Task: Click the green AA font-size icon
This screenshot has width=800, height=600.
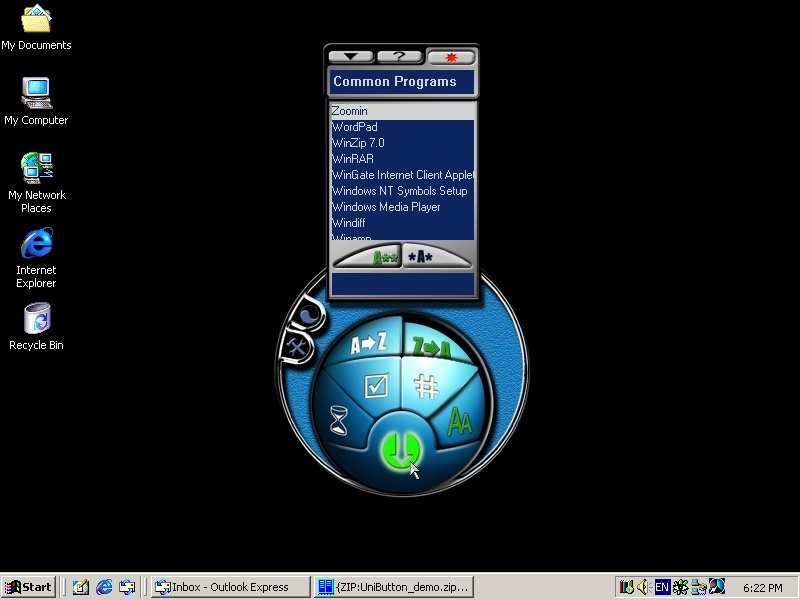Action: 460,422
